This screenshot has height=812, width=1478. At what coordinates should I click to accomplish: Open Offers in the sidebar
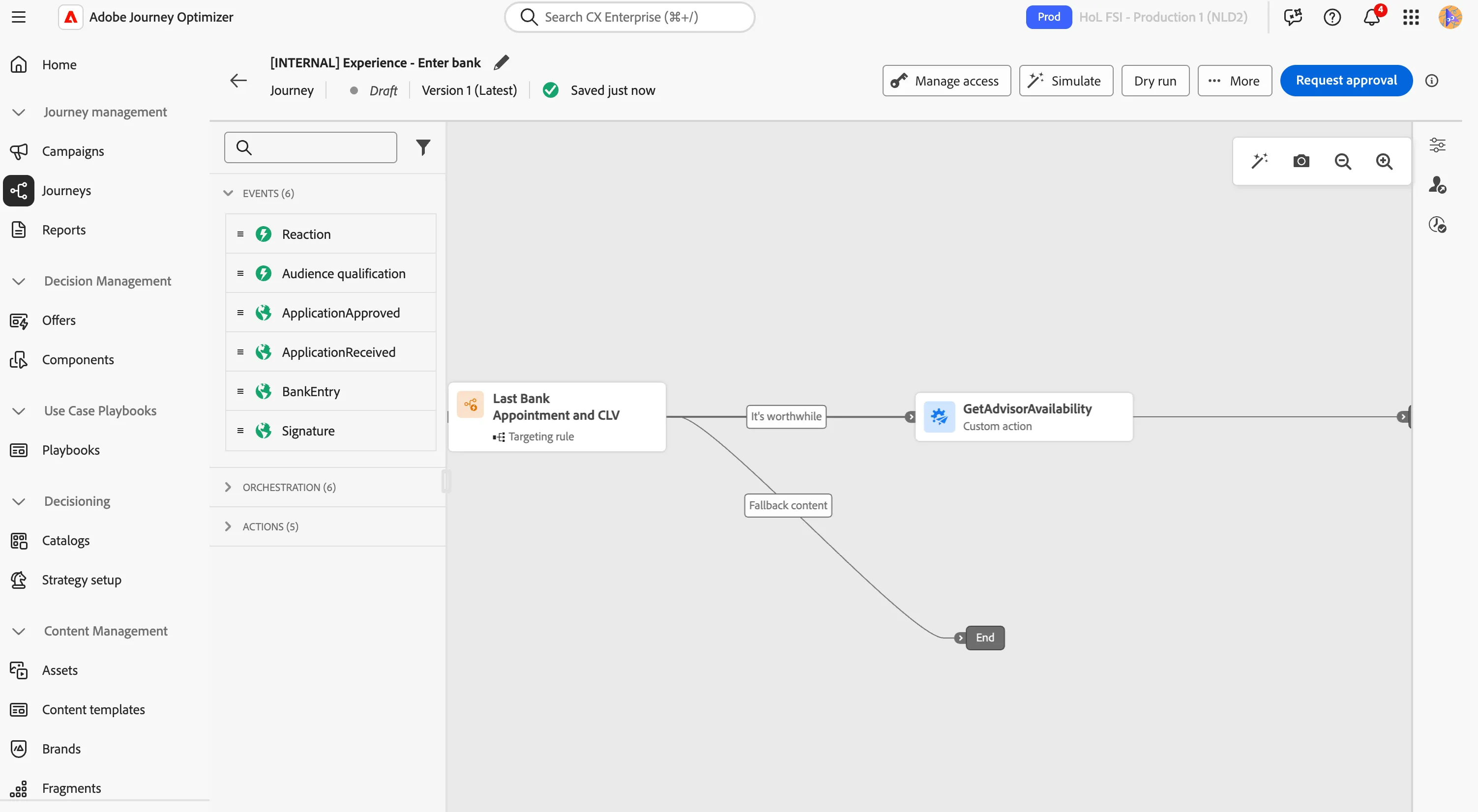59,320
